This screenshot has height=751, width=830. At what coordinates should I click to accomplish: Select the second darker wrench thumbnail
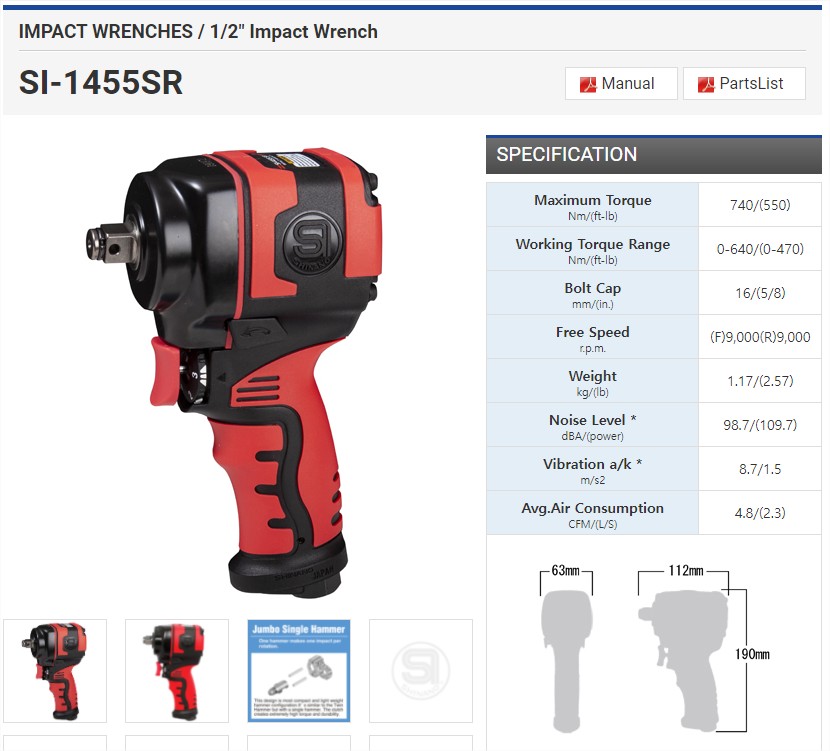177,671
